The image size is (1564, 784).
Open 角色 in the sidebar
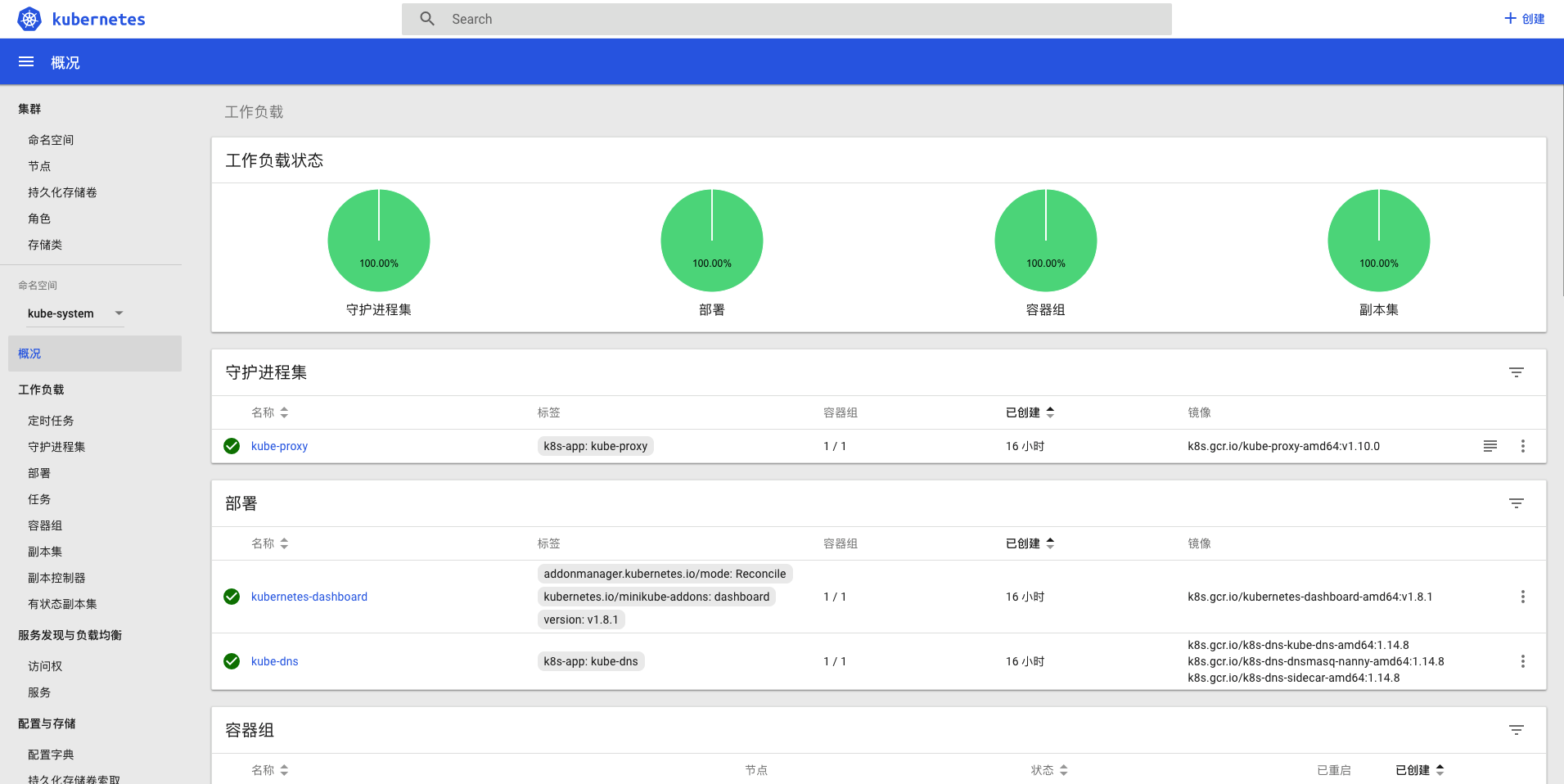[39, 219]
